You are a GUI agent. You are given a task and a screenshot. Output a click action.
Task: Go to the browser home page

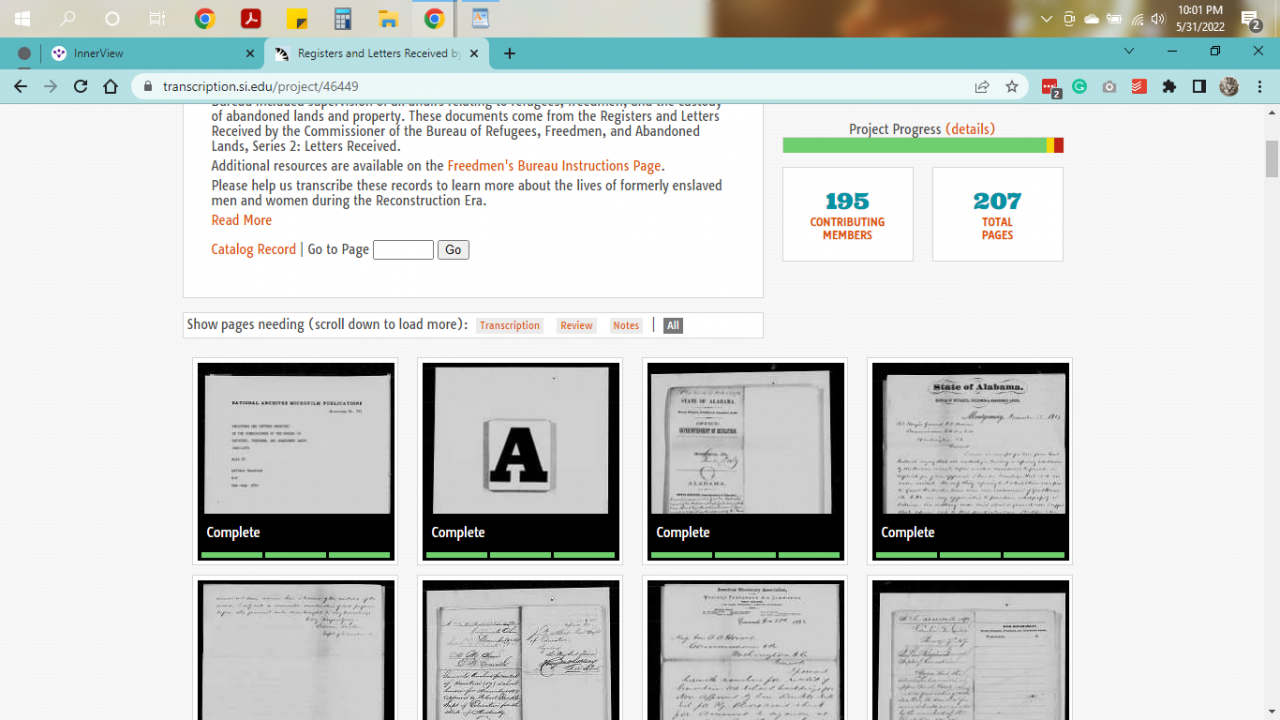(x=111, y=87)
